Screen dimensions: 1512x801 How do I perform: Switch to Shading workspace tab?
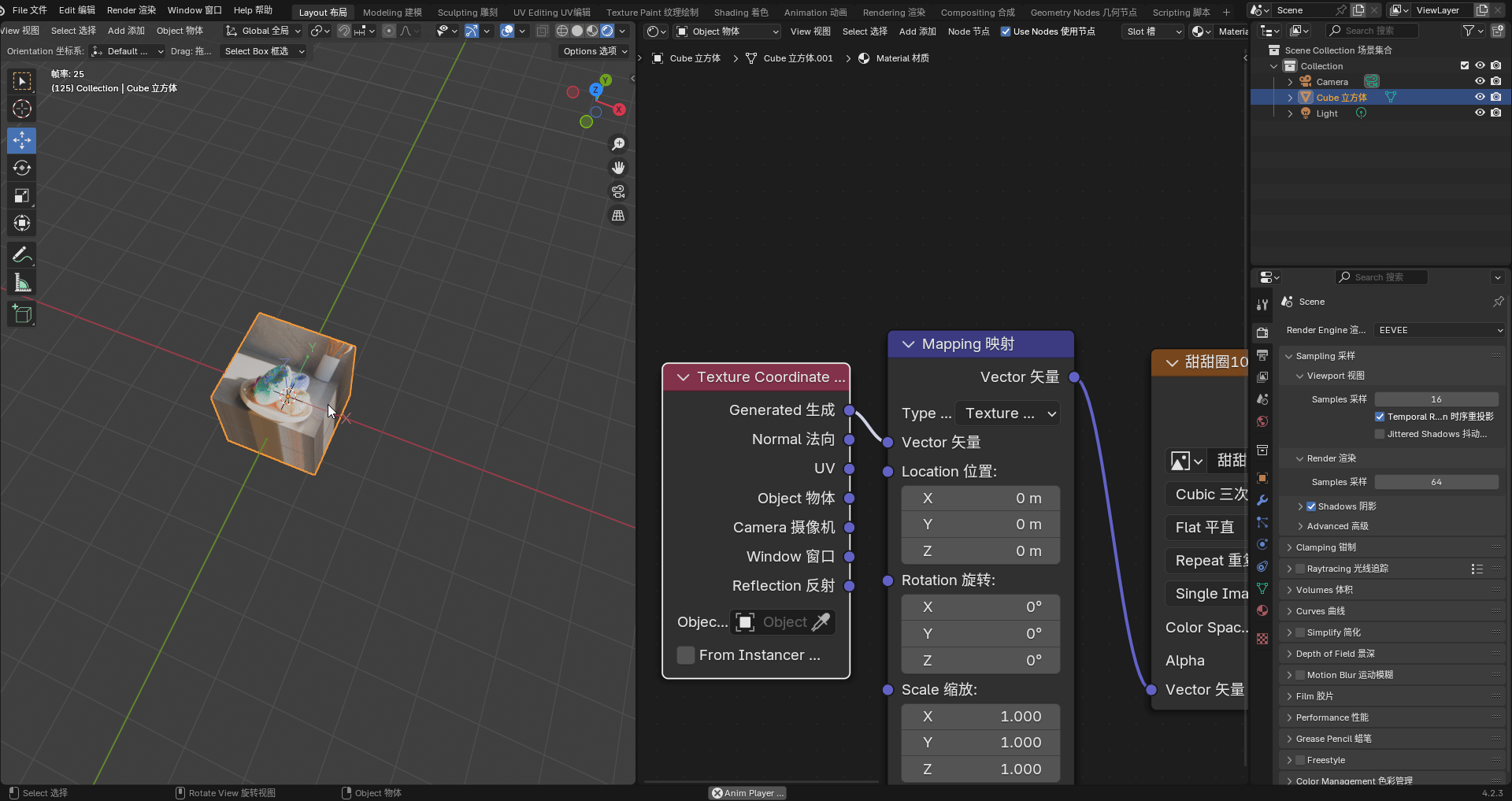pos(741,13)
